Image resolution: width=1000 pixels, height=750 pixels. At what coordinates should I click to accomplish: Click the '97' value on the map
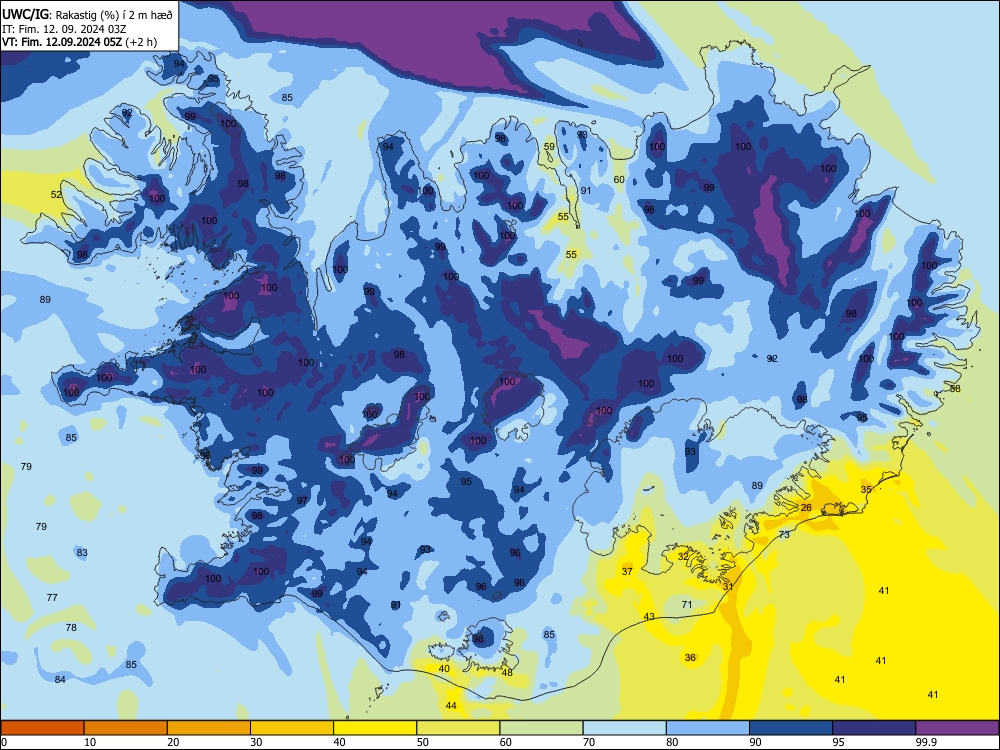[x=302, y=501]
